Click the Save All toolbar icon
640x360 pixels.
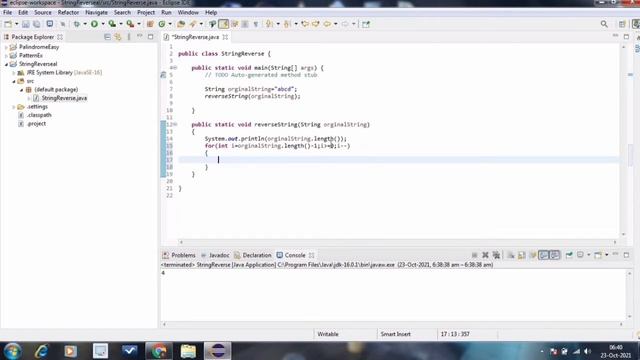tap(36, 24)
